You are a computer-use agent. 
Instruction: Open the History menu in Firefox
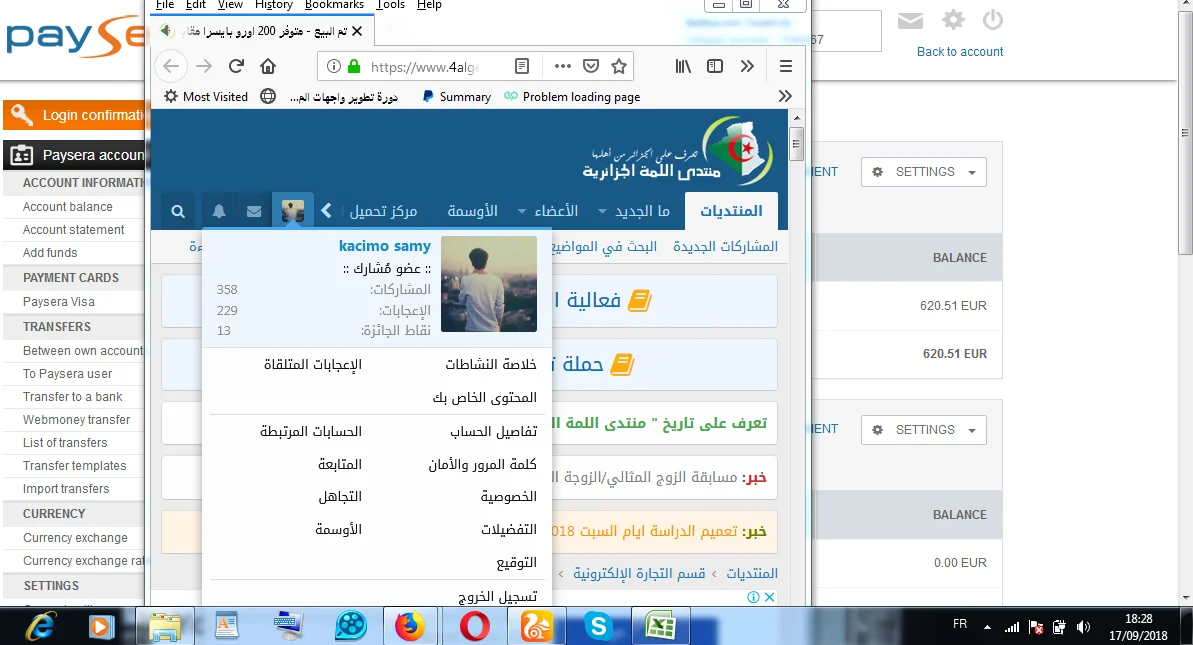tap(273, 5)
